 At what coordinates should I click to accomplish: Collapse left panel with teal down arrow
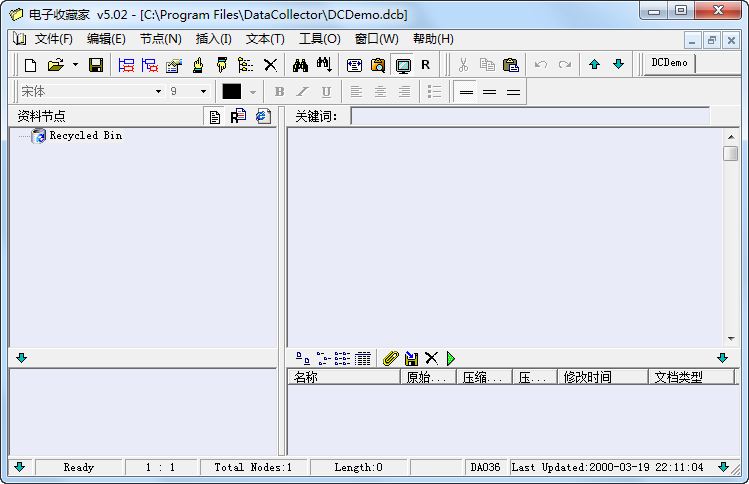(x=21, y=358)
